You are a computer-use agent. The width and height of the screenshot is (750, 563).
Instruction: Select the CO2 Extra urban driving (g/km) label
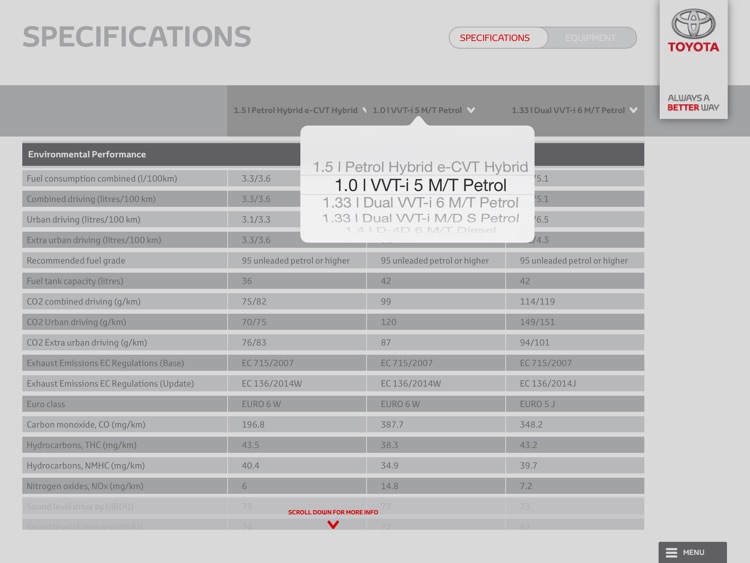click(87, 342)
